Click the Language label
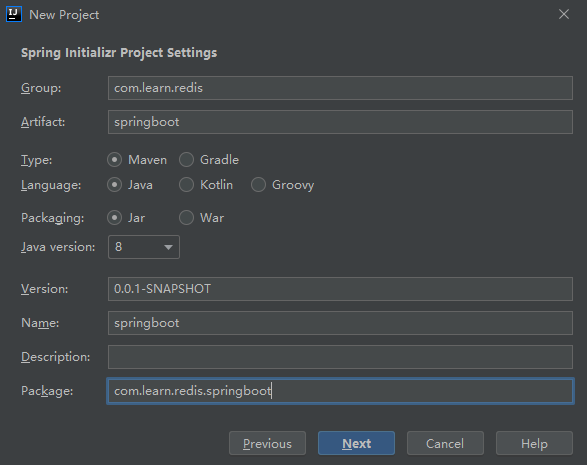The image size is (587, 465). (51, 185)
